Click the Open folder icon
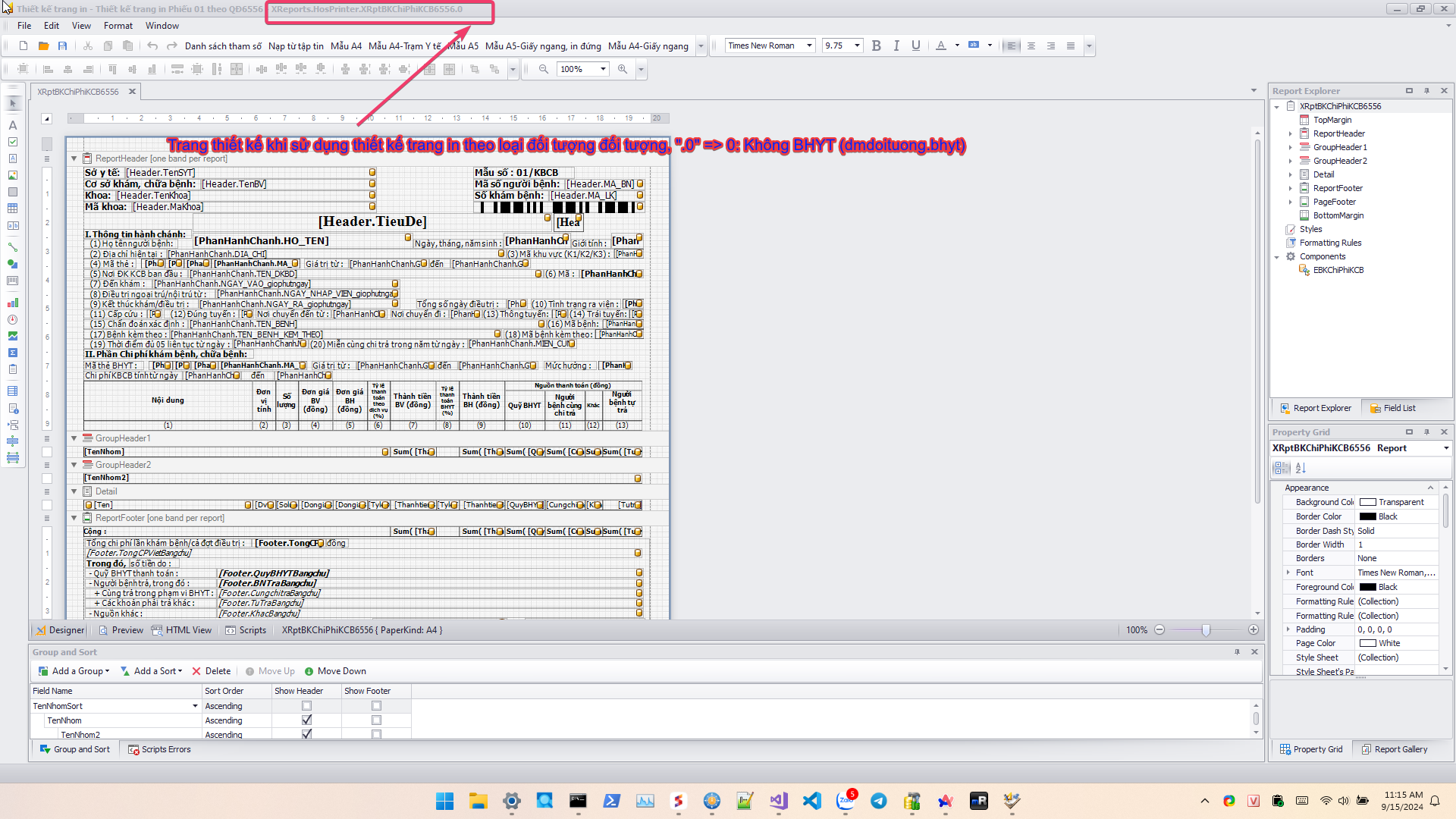The width and height of the screenshot is (1456, 819). coord(43,46)
